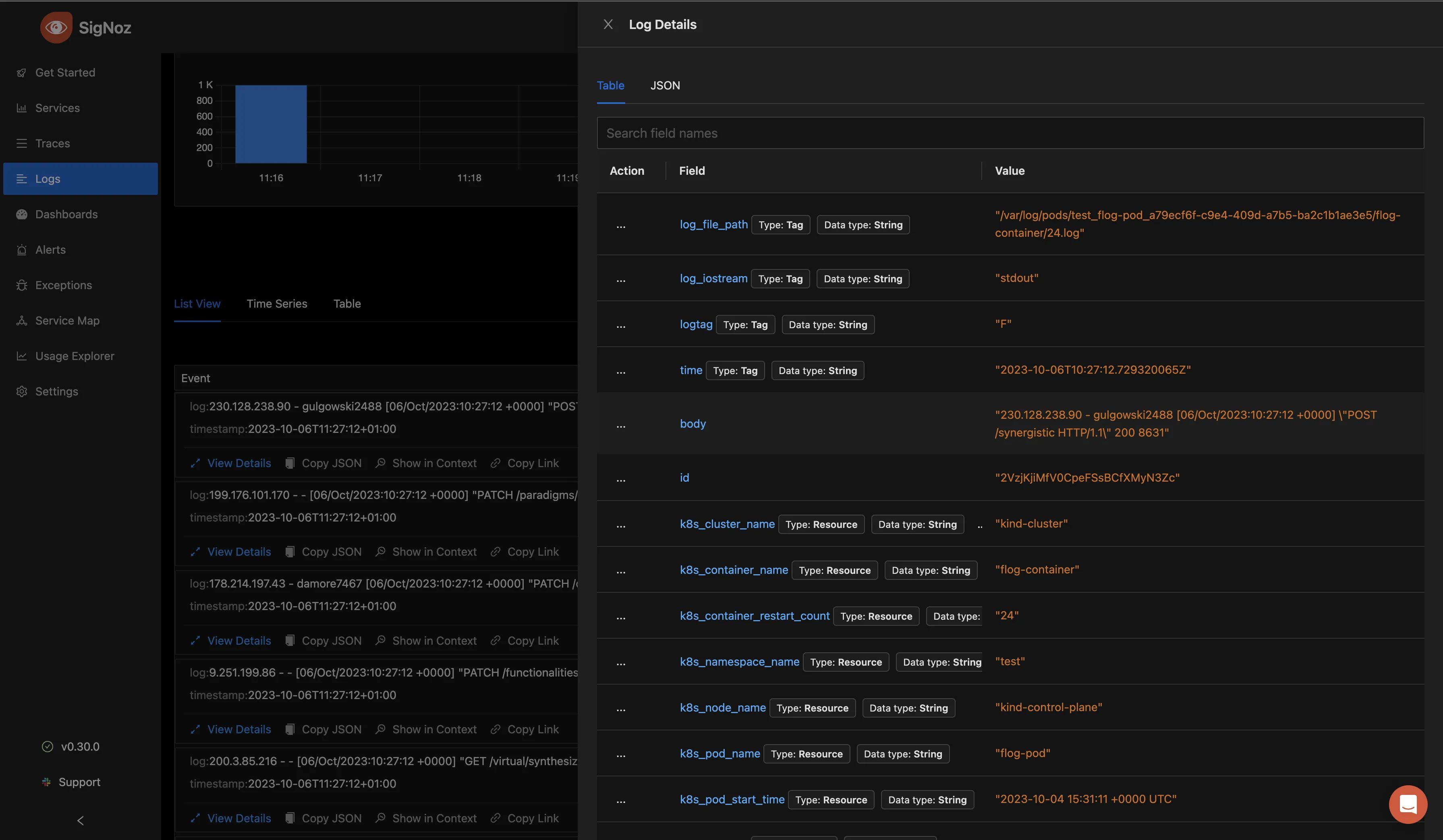
Task: Click Show in Context icon for gulgowski2488 log
Action: (x=380, y=463)
